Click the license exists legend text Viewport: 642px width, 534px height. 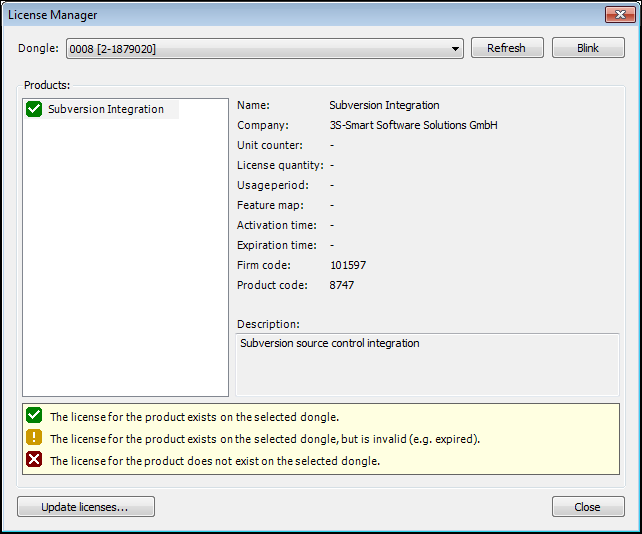(x=194, y=417)
